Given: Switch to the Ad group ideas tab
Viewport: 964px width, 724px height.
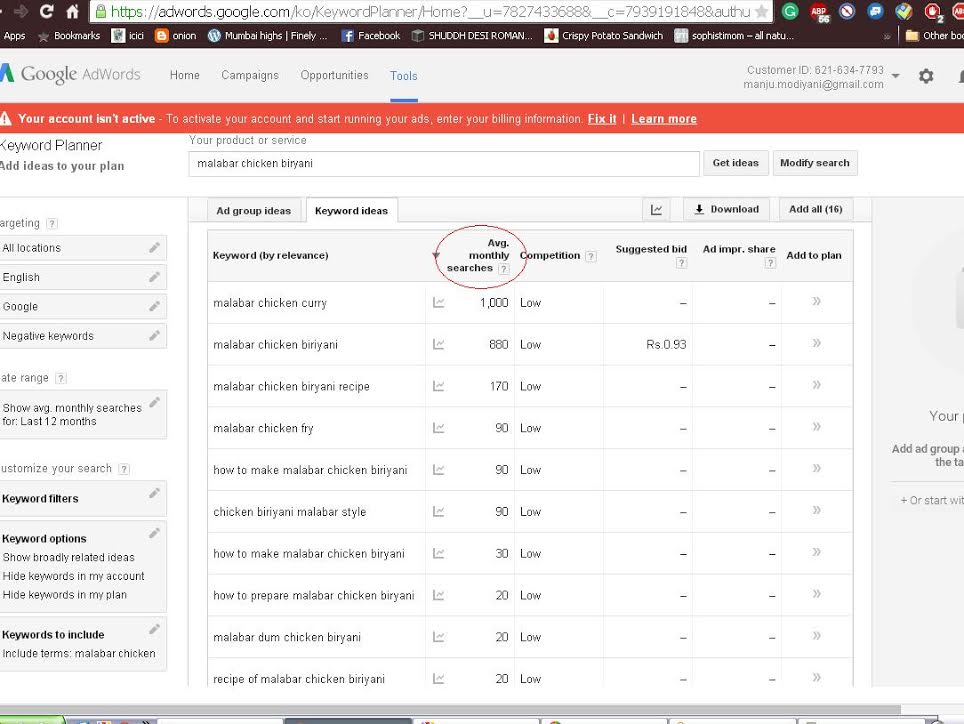Looking at the screenshot, I should click(253, 210).
